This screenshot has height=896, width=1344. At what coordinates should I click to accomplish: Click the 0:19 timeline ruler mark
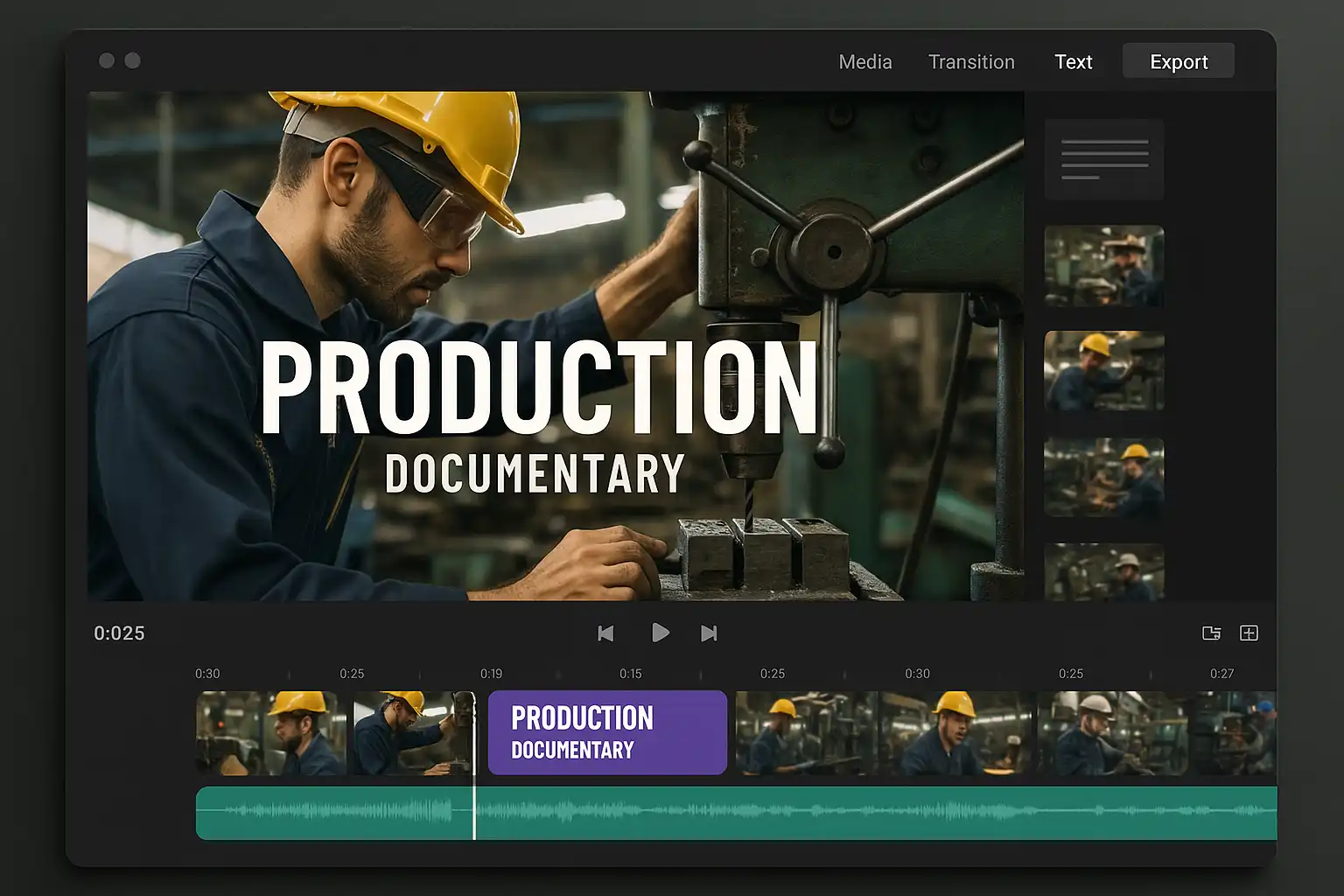click(491, 674)
